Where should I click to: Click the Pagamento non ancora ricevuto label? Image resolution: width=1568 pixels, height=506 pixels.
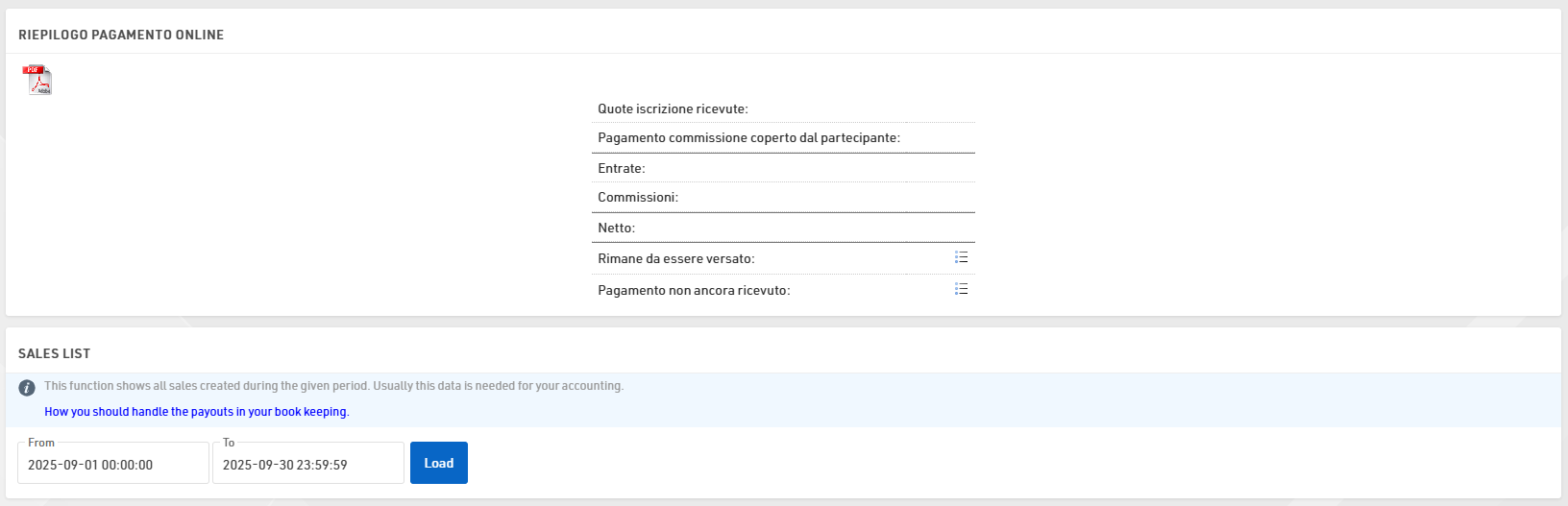[694, 291]
